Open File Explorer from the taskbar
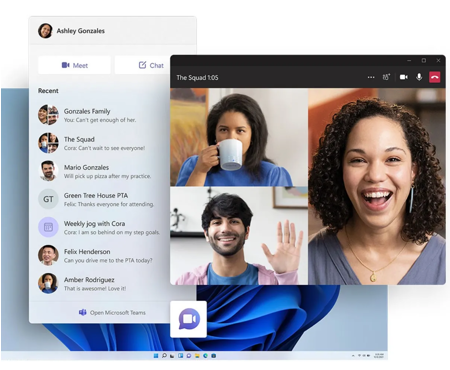 [x=197, y=356]
